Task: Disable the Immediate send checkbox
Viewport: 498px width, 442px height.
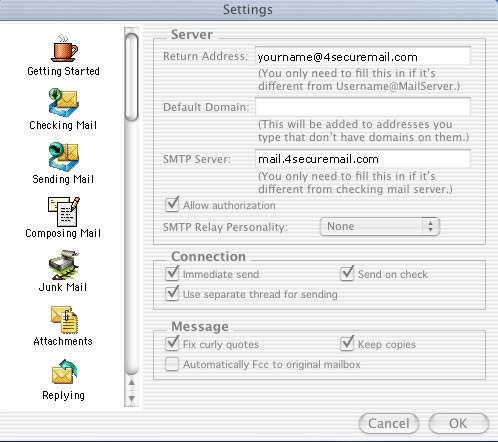Action: 172,274
